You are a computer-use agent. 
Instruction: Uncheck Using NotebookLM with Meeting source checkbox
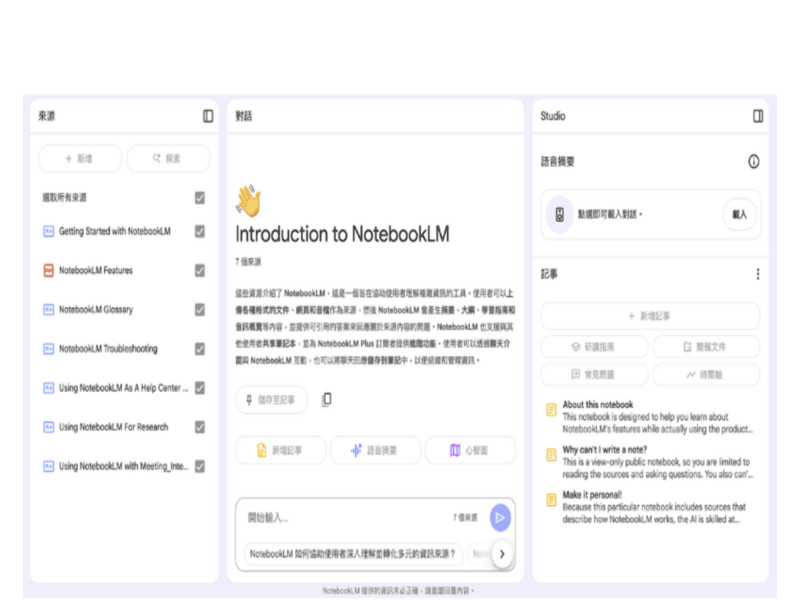click(x=200, y=466)
